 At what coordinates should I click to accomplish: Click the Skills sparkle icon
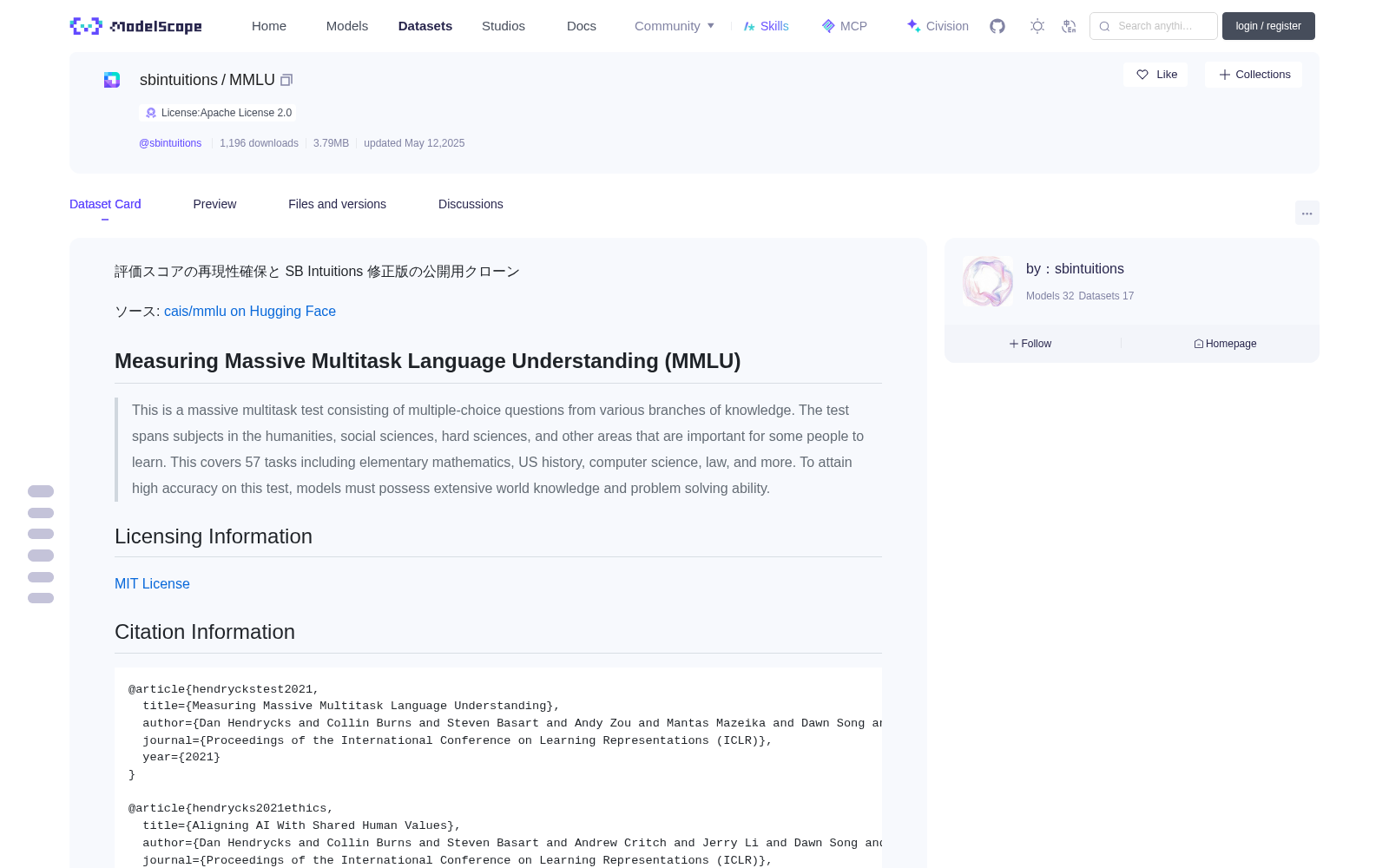coord(750,26)
